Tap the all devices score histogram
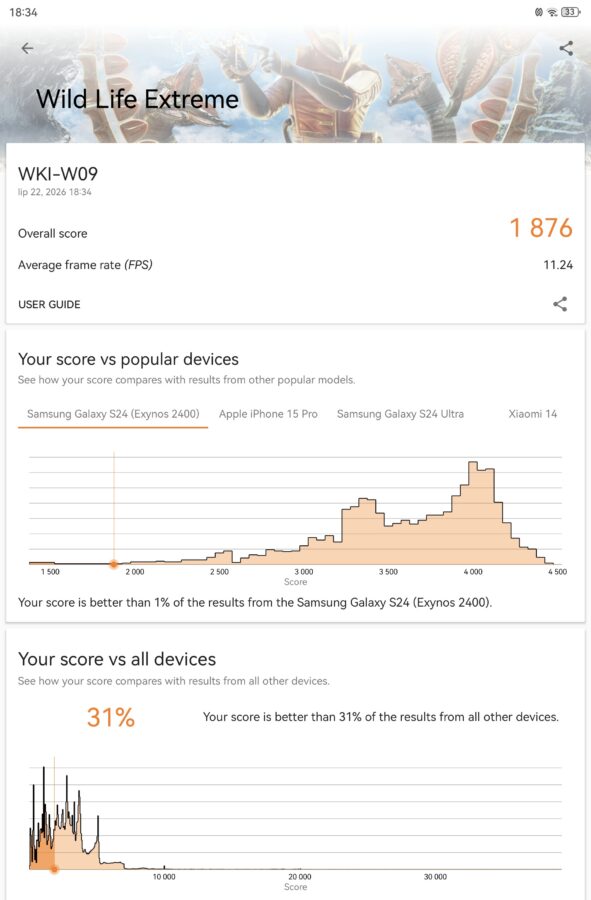This screenshot has height=900, width=591. [296, 818]
